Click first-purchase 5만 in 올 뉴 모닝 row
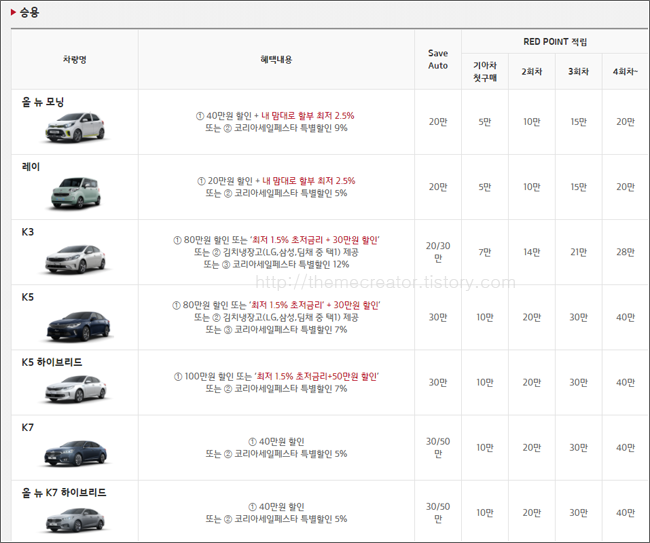This screenshot has width=650, height=543. coord(485,122)
